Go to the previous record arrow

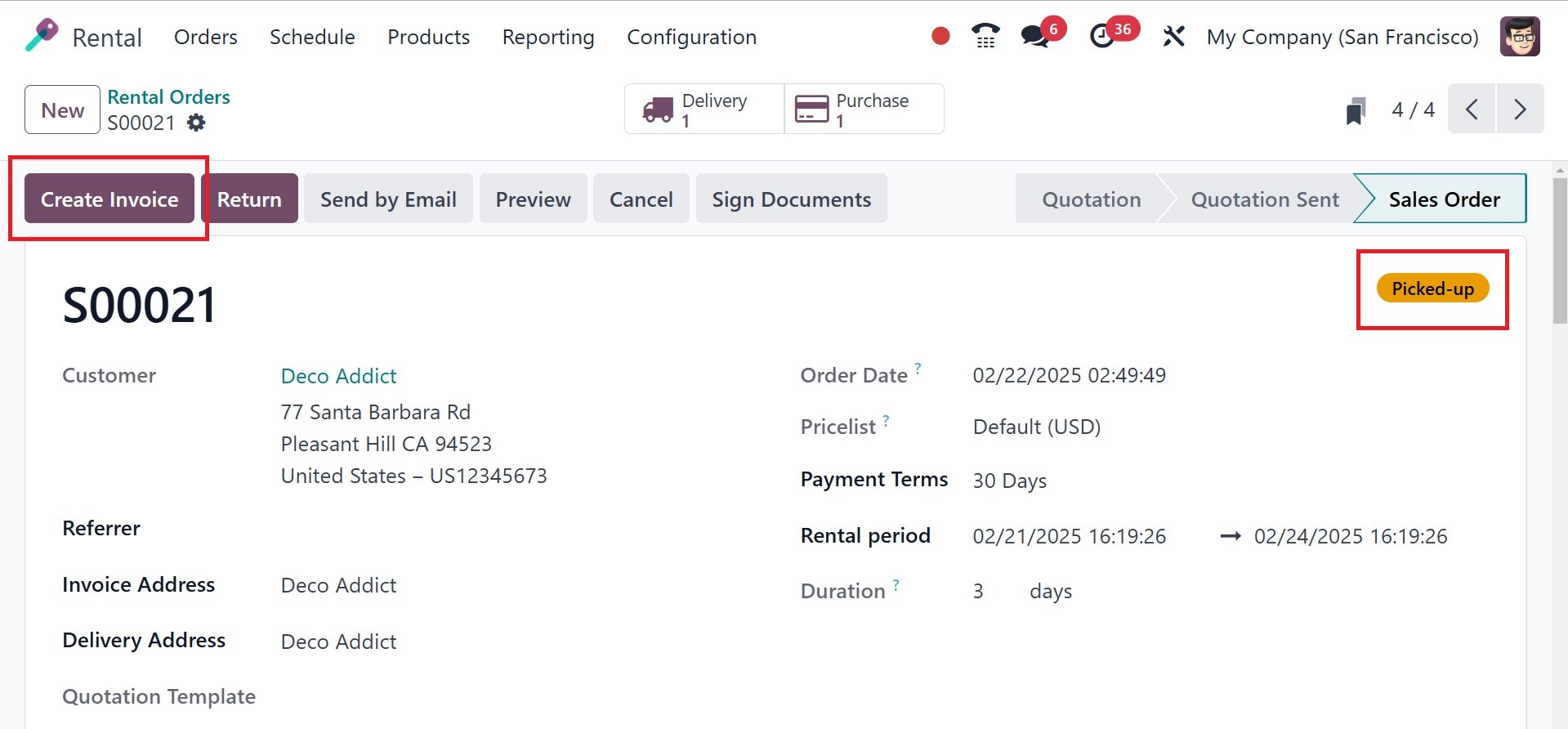pyautogui.click(x=1472, y=109)
